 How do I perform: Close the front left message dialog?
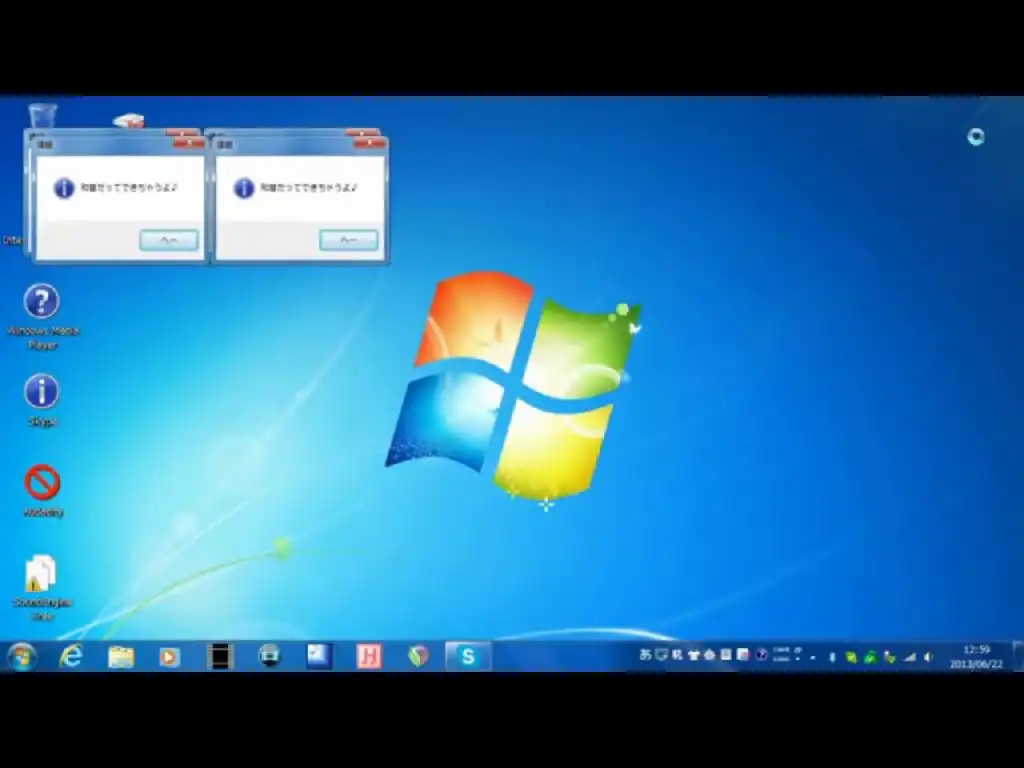[189, 143]
